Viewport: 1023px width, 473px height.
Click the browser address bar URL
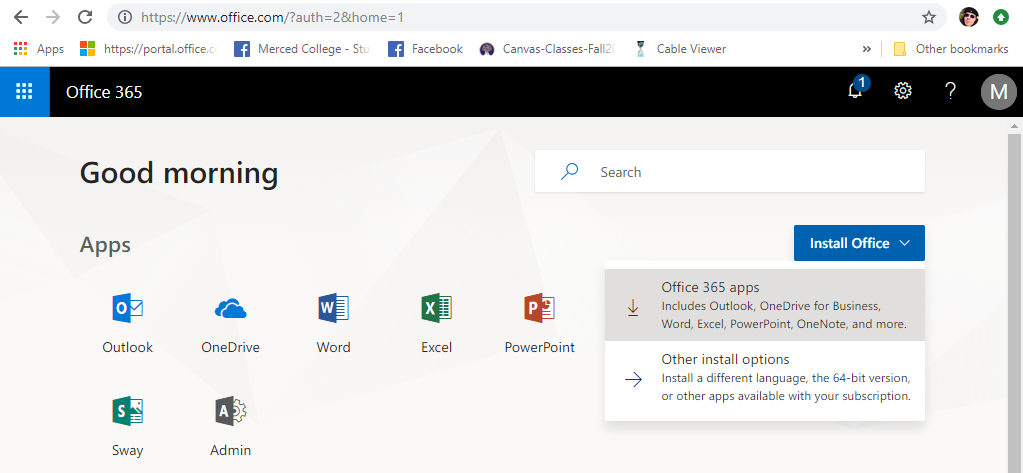point(272,18)
